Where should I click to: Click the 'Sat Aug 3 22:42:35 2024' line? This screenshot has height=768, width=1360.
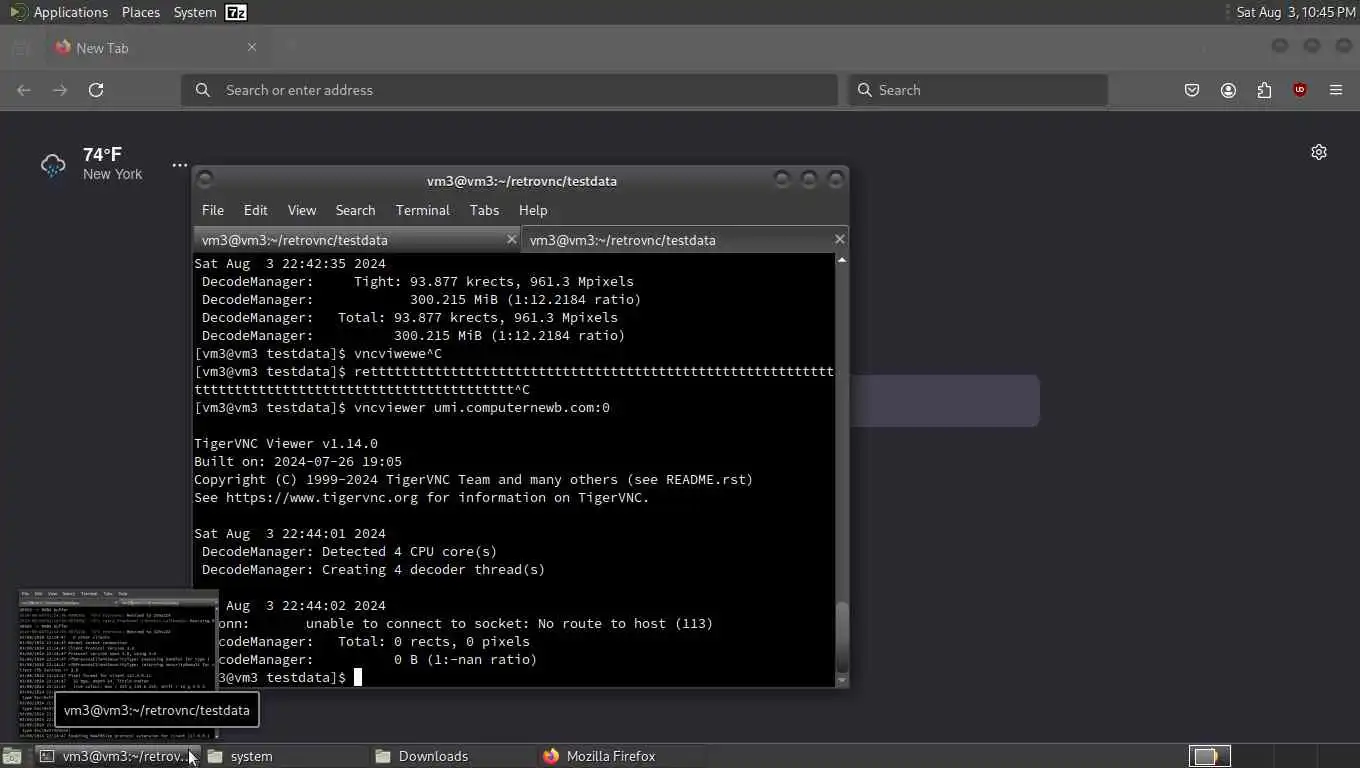290,264
